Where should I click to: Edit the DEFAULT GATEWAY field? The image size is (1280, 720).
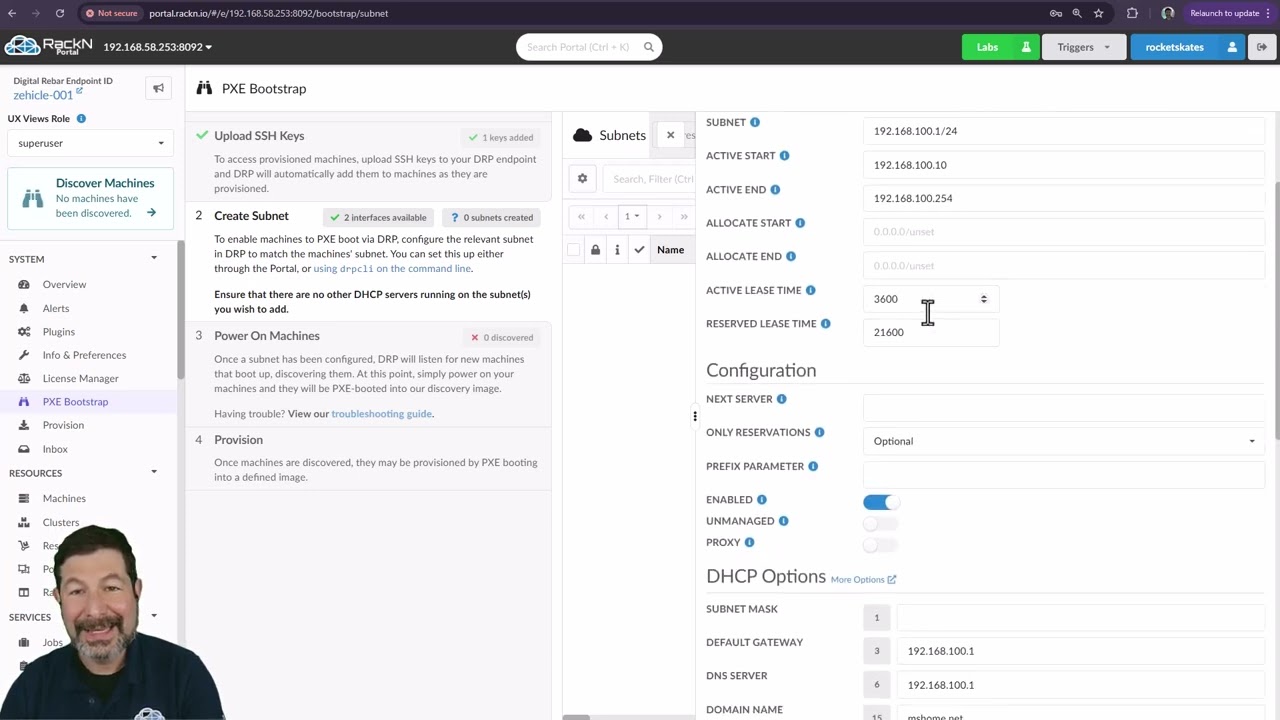pyautogui.click(x=1081, y=651)
